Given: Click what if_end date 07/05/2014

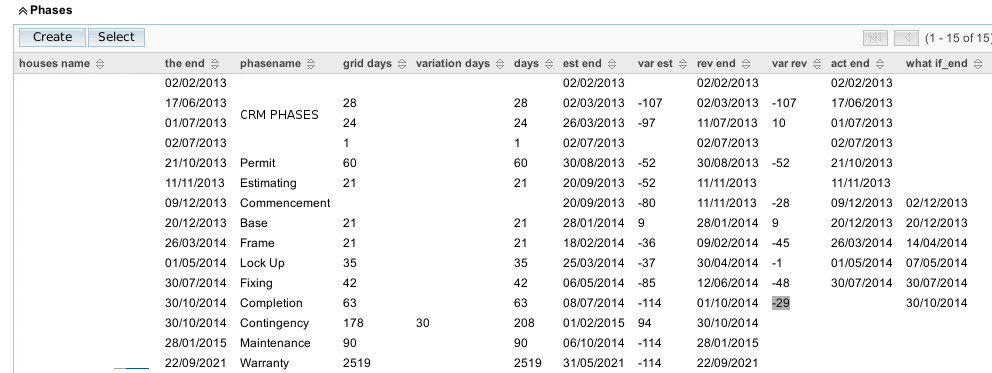Looking at the screenshot, I should click(x=936, y=263).
